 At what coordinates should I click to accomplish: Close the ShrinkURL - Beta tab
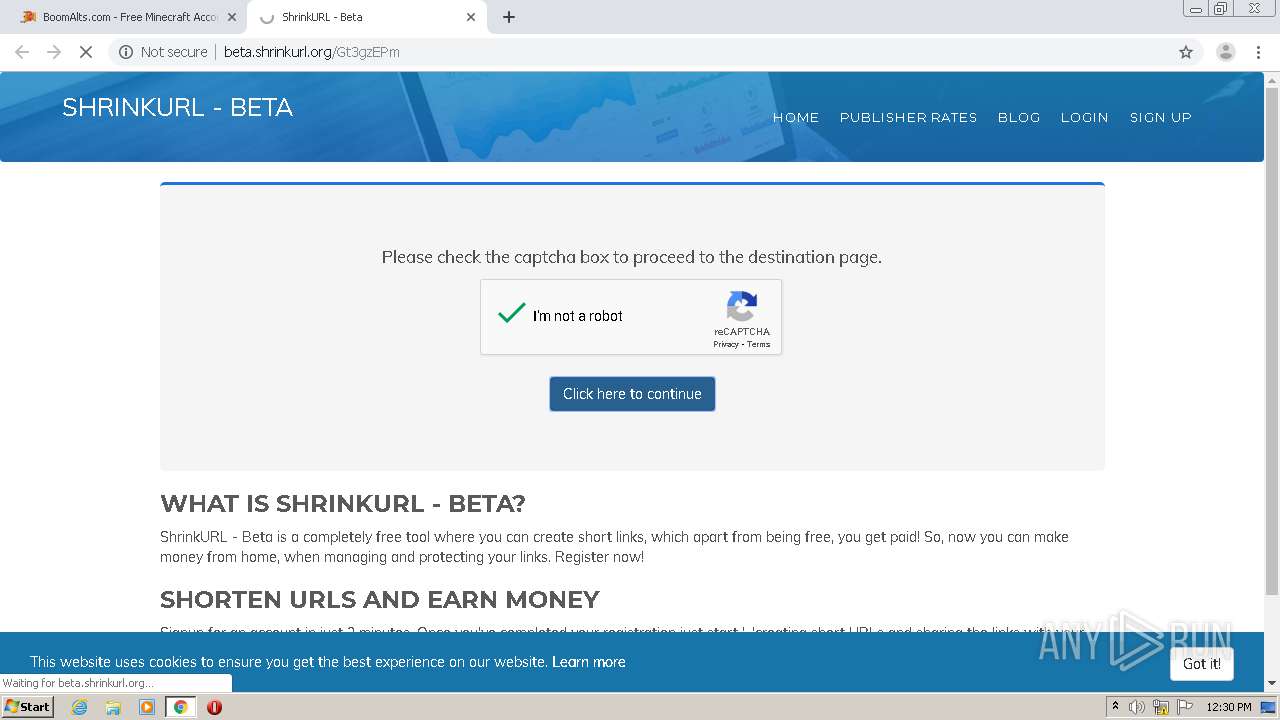pyautogui.click(x=471, y=17)
